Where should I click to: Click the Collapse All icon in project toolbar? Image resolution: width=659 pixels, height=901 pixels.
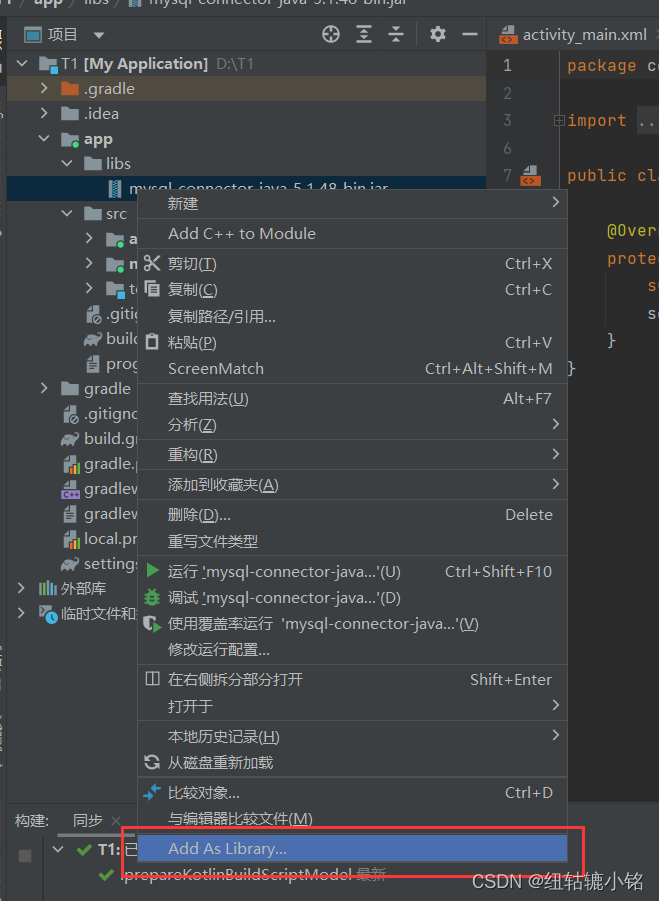click(x=394, y=34)
